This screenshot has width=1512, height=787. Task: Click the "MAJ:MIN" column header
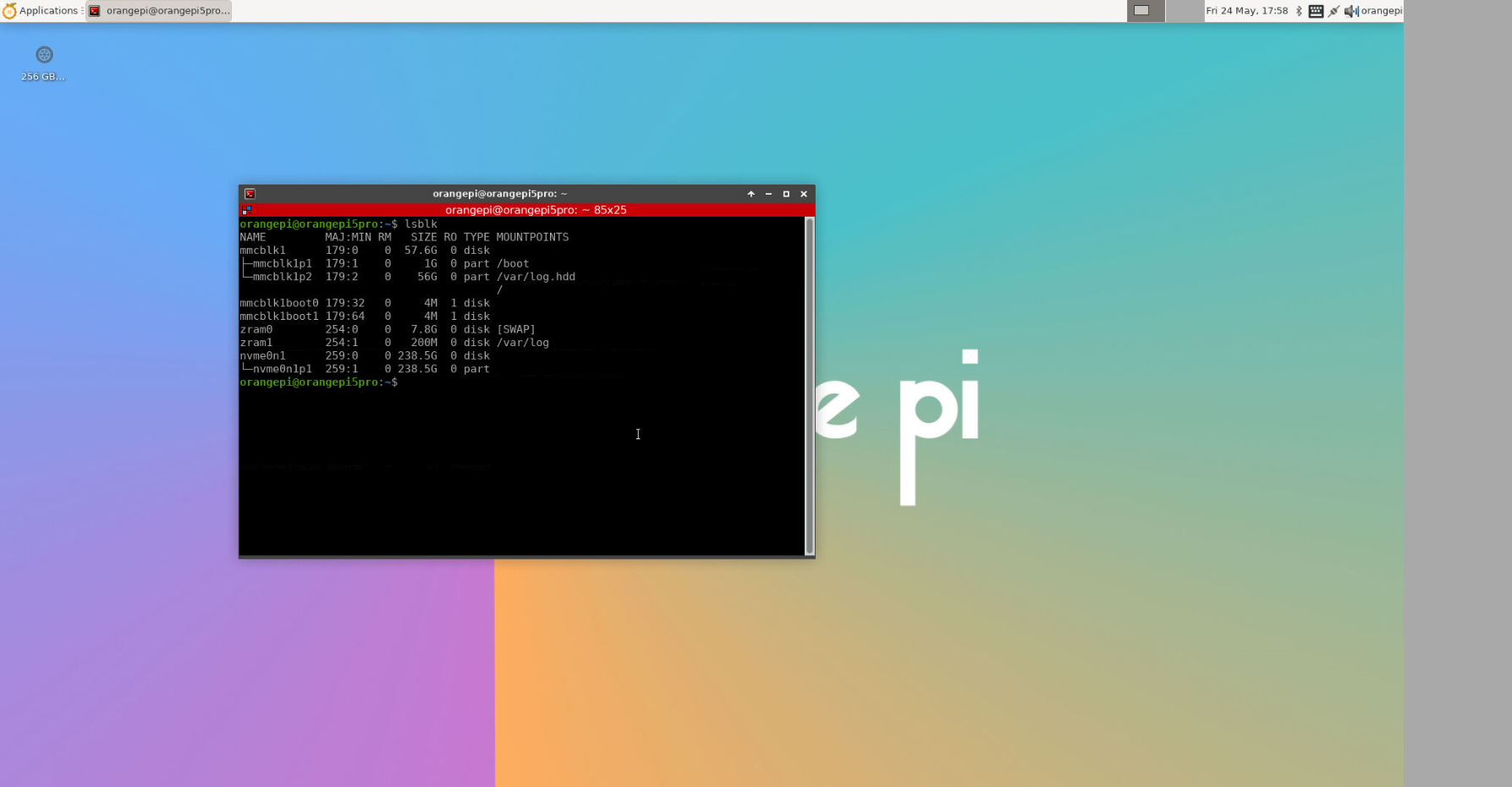coord(348,237)
